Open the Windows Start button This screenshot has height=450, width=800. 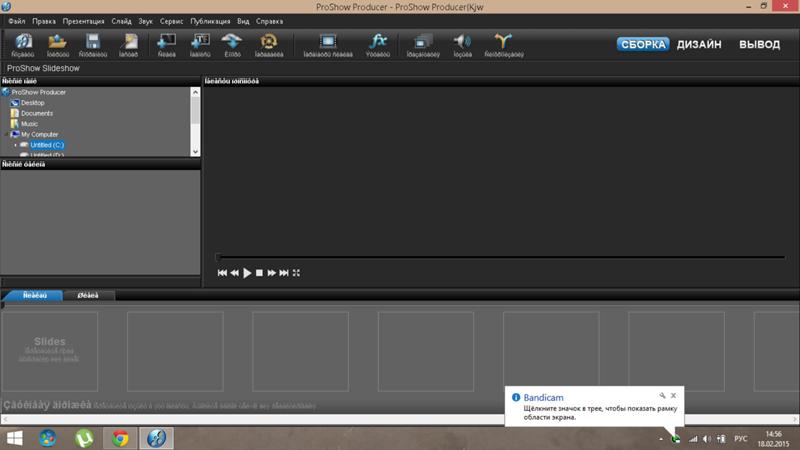coord(14,438)
